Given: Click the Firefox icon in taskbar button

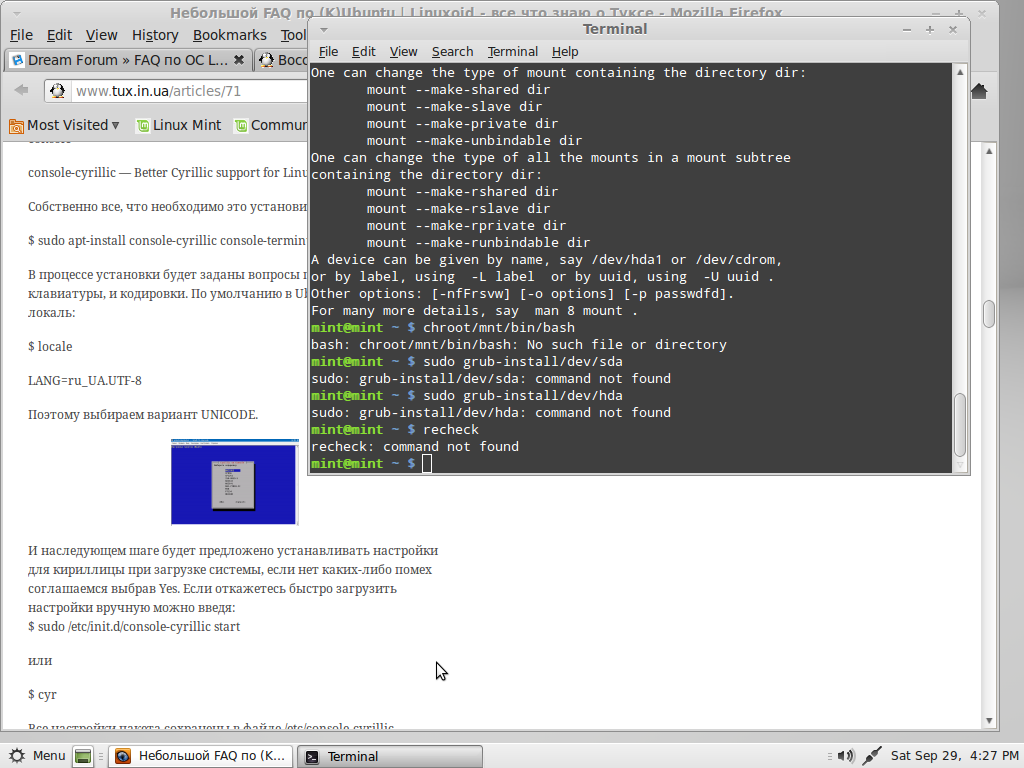Looking at the screenshot, I should click(123, 756).
